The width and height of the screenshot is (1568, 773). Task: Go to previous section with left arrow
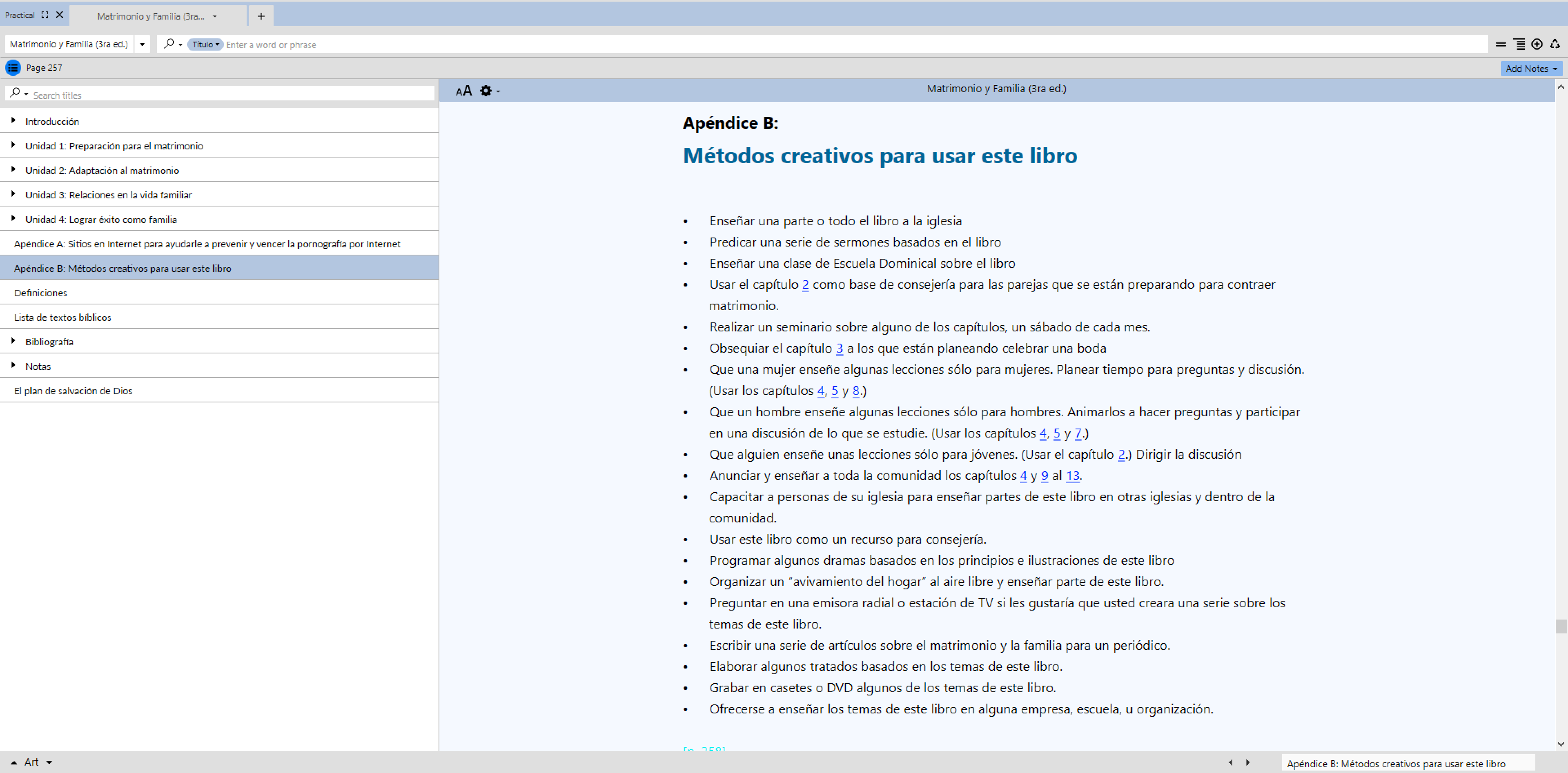click(x=1230, y=762)
